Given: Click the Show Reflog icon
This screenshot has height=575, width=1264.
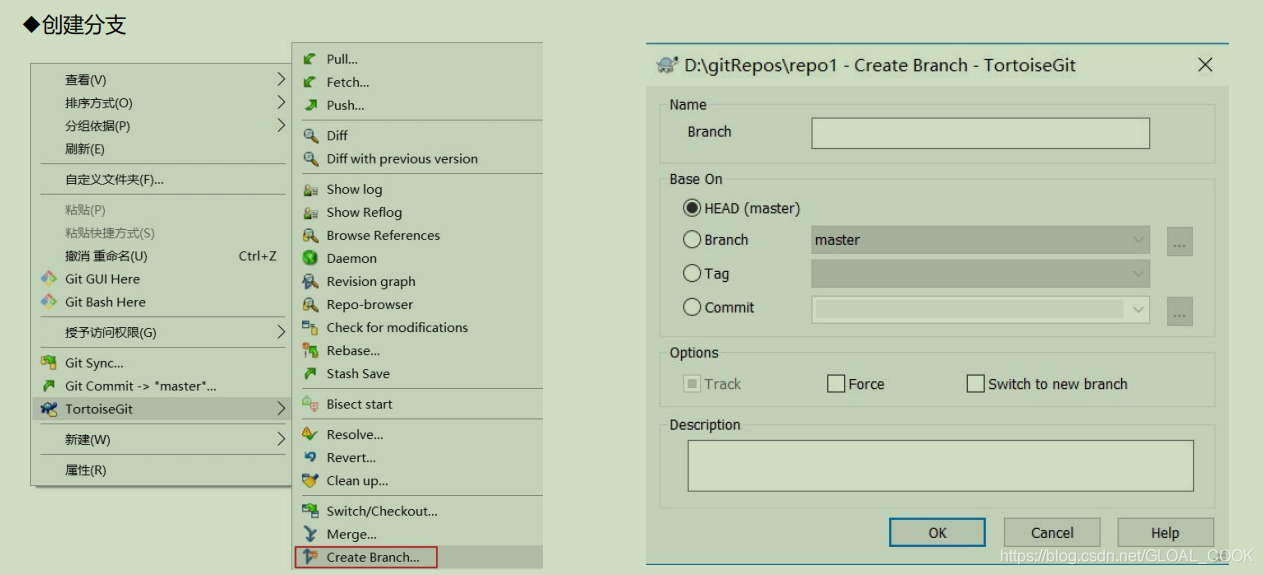Looking at the screenshot, I should coord(310,212).
